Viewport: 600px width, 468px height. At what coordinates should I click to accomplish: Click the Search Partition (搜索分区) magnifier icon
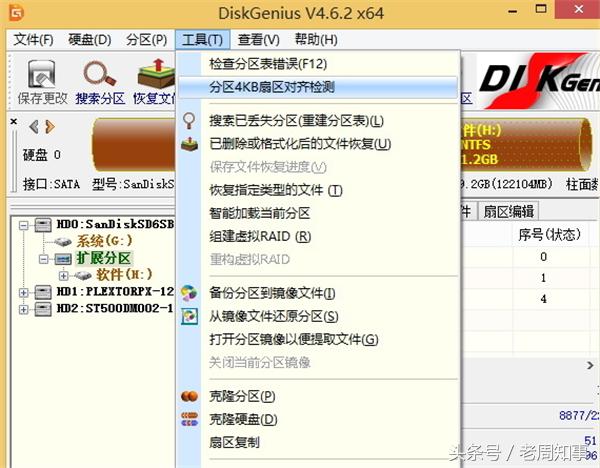coord(99,73)
